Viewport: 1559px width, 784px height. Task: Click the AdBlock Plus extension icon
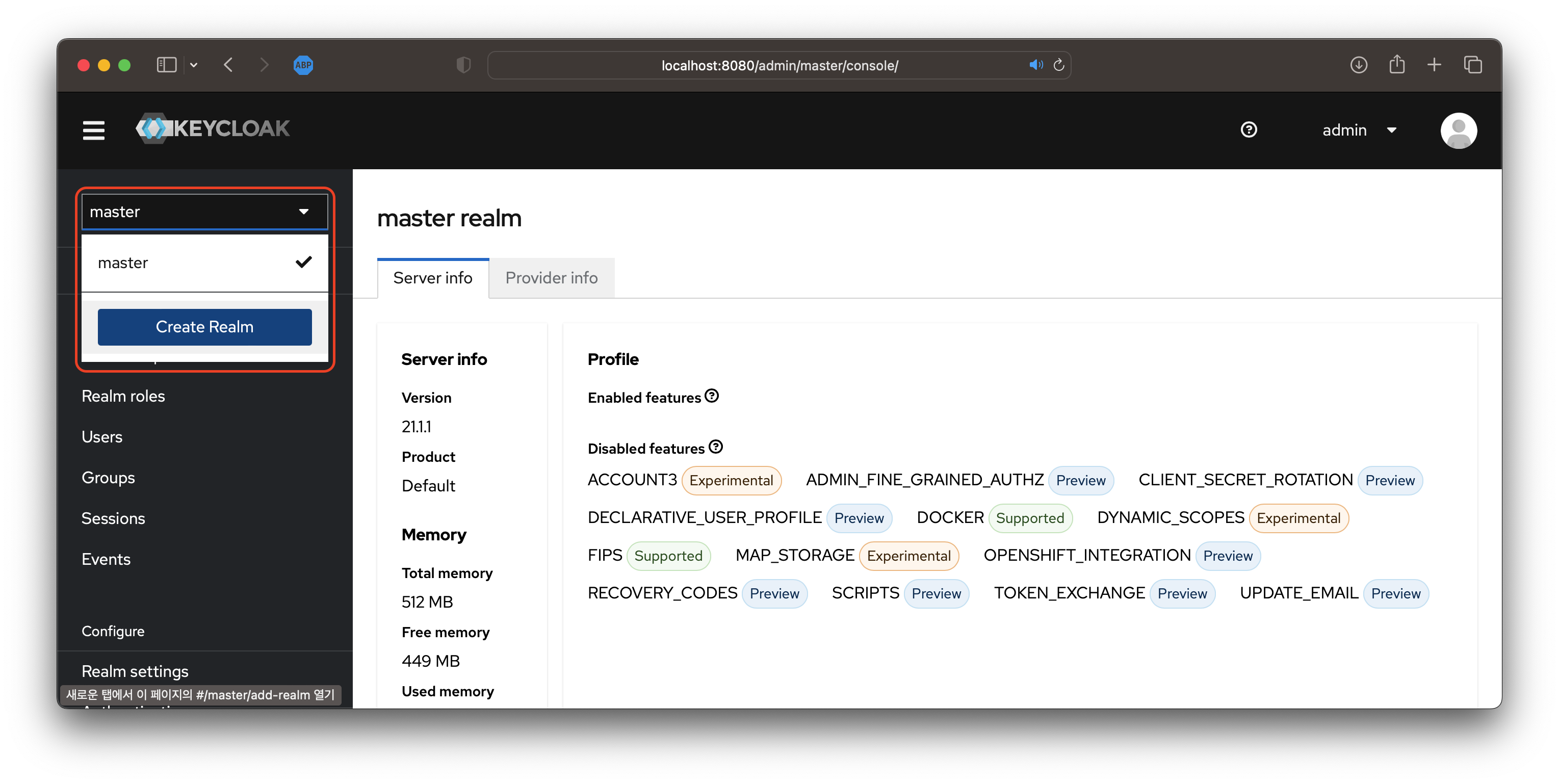(x=303, y=65)
